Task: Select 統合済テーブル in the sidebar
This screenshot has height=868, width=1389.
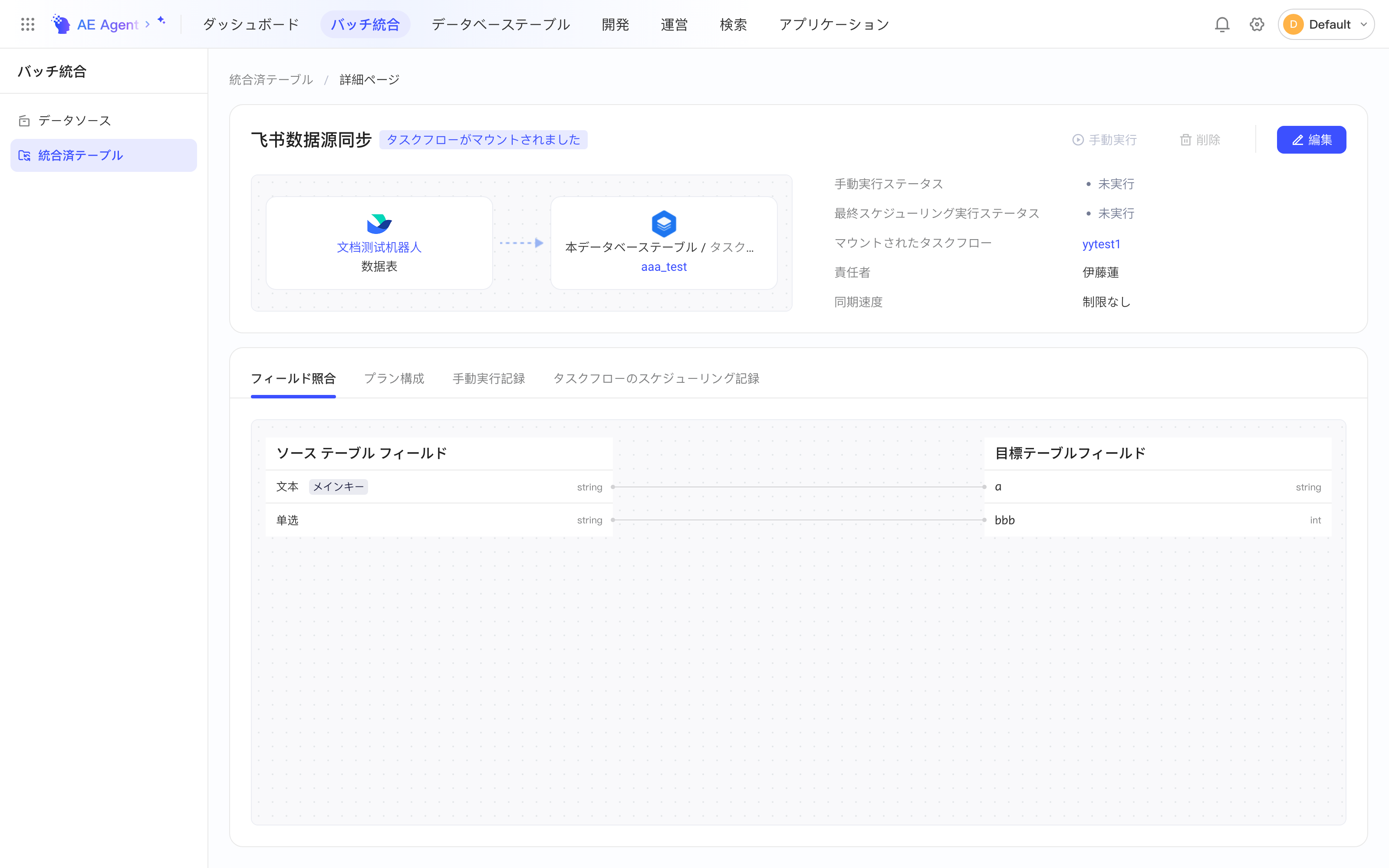Action: tap(103, 155)
